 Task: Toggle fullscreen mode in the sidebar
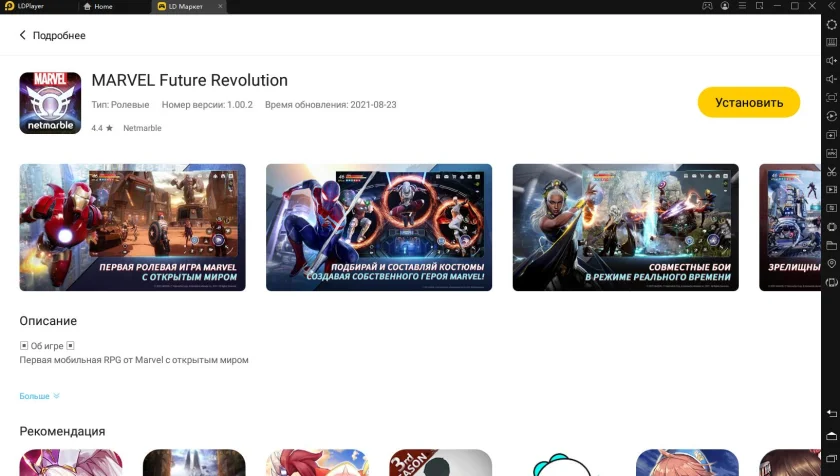pyautogui.click(x=831, y=97)
